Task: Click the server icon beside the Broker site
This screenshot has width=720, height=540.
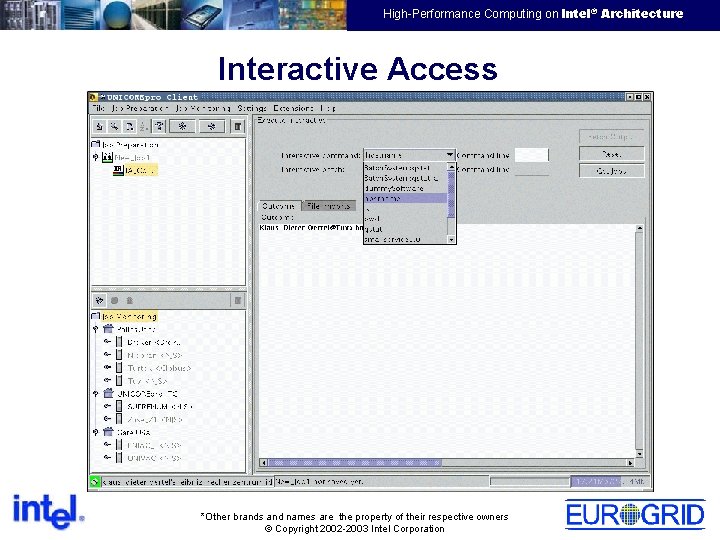Action: 119,342
